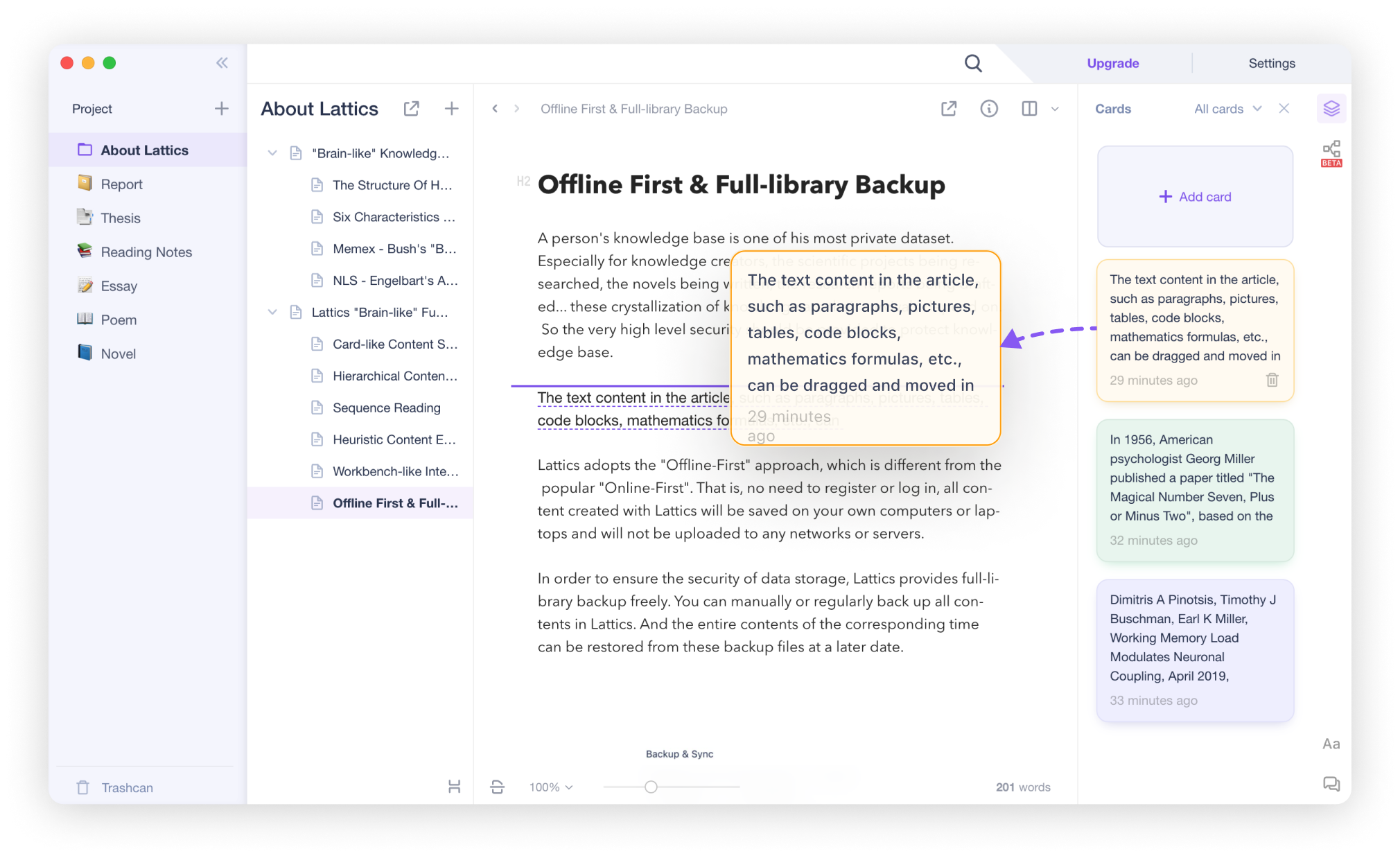1400x858 pixels.
Task: Toggle the cards panel layers icon
Action: click(x=1331, y=109)
